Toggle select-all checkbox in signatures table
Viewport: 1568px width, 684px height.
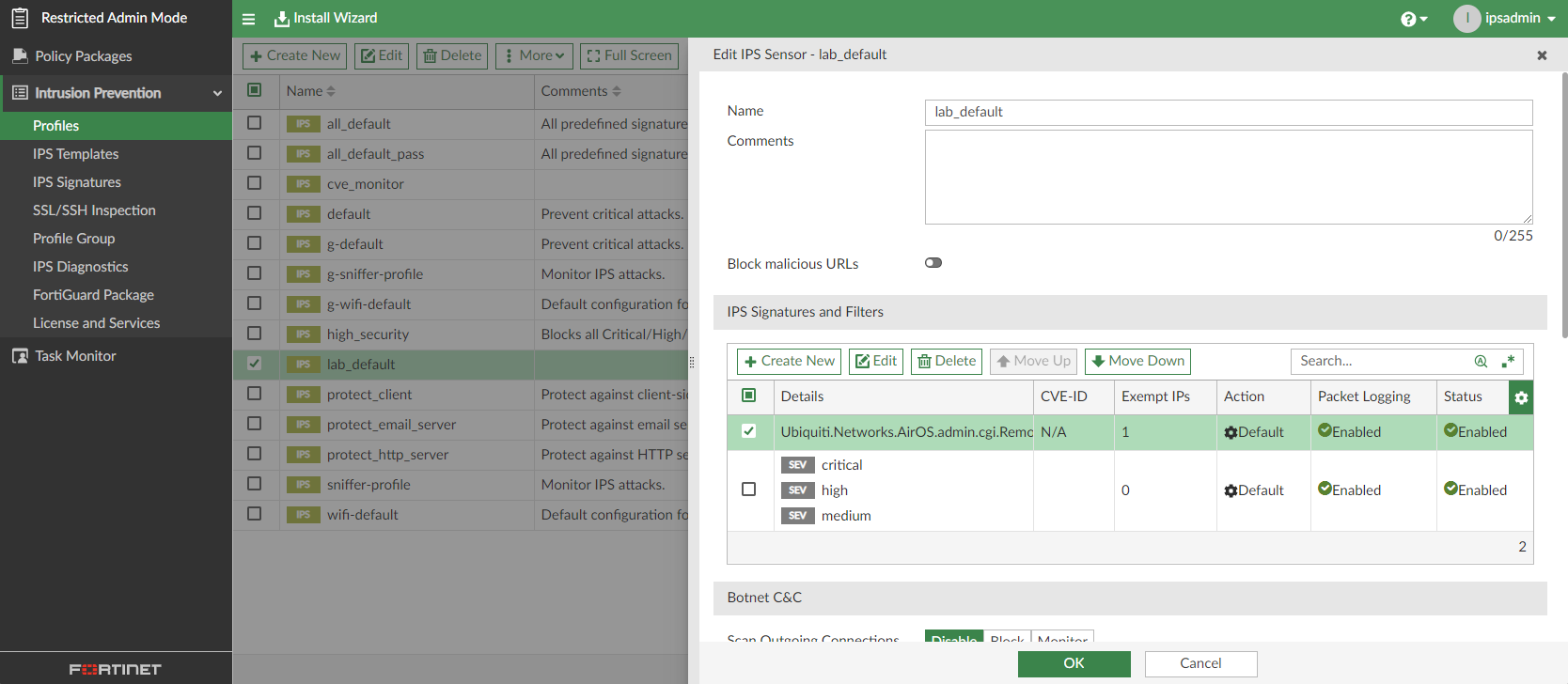(749, 396)
